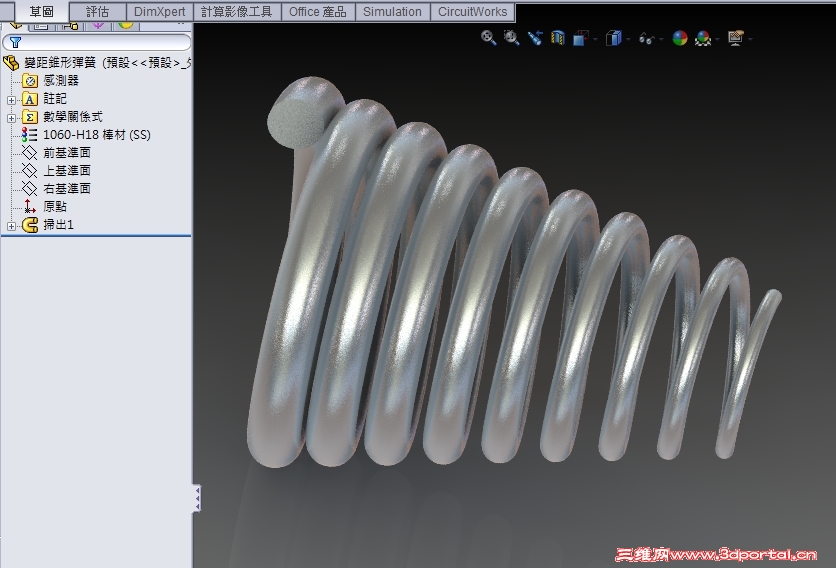Open the DisplayManager color ball tab

click(126, 25)
